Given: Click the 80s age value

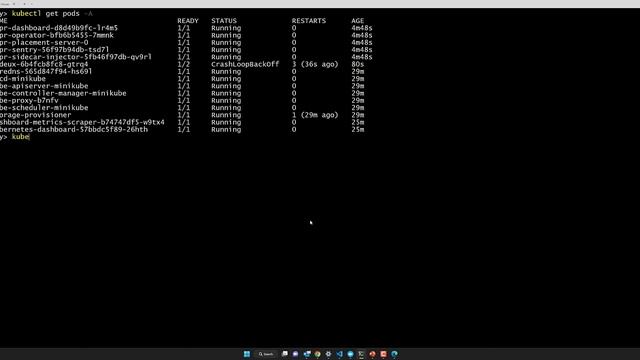Looking at the screenshot, I should pos(358,64).
